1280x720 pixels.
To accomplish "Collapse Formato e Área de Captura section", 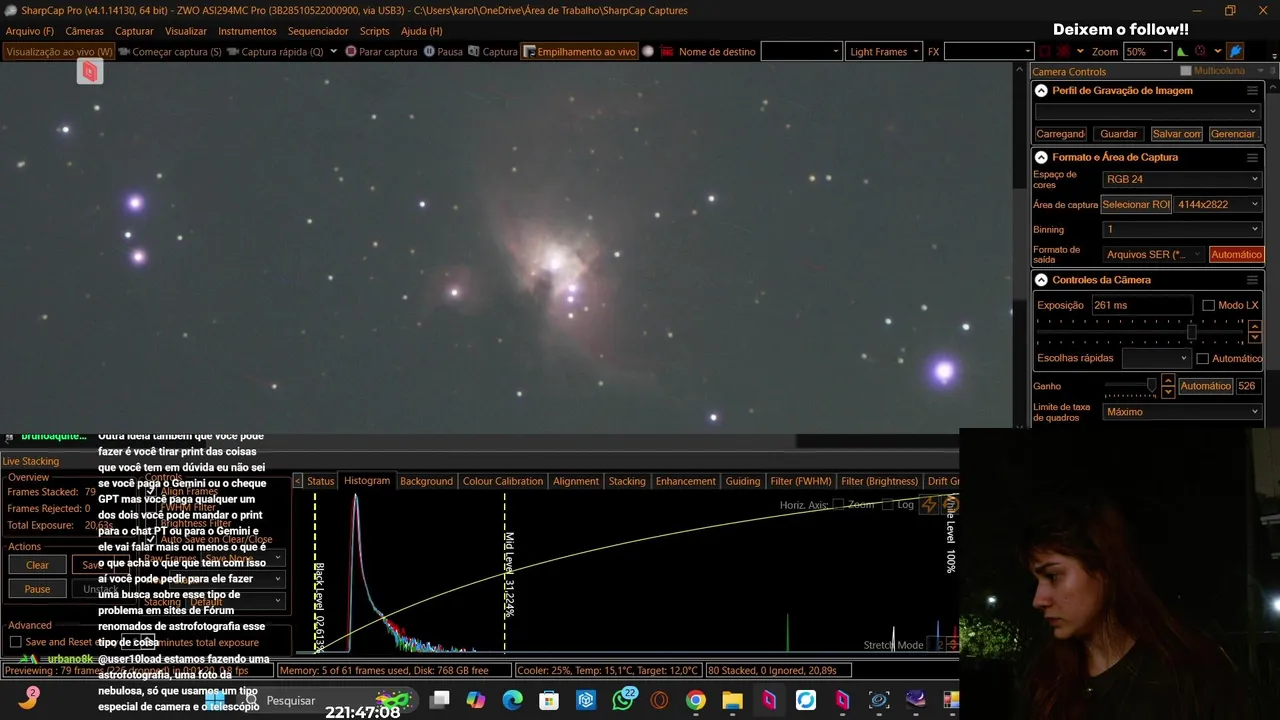I will pos(1041,158).
